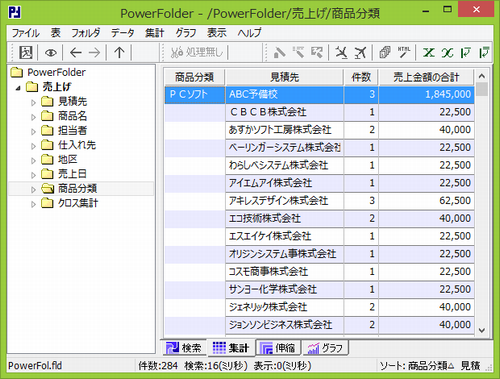Expand the 仕入れ先 folder

pyautogui.click(x=33, y=146)
